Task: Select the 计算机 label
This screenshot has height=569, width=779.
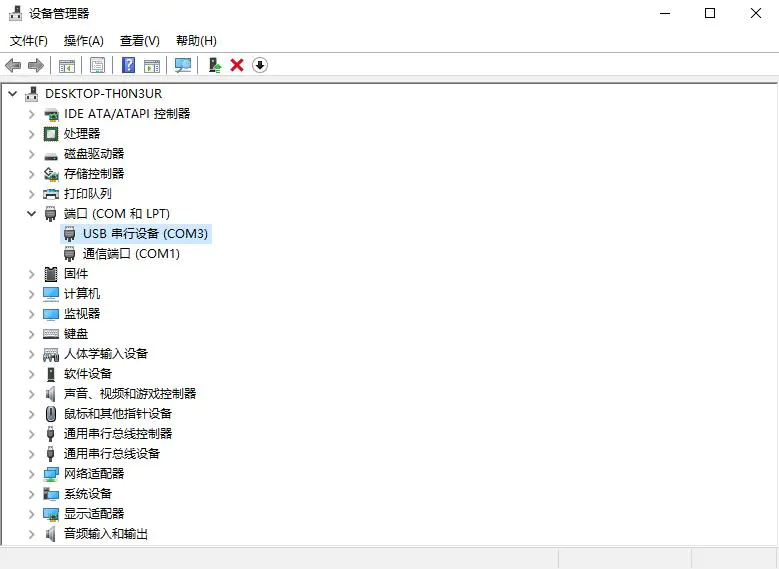Action: (81, 294)
